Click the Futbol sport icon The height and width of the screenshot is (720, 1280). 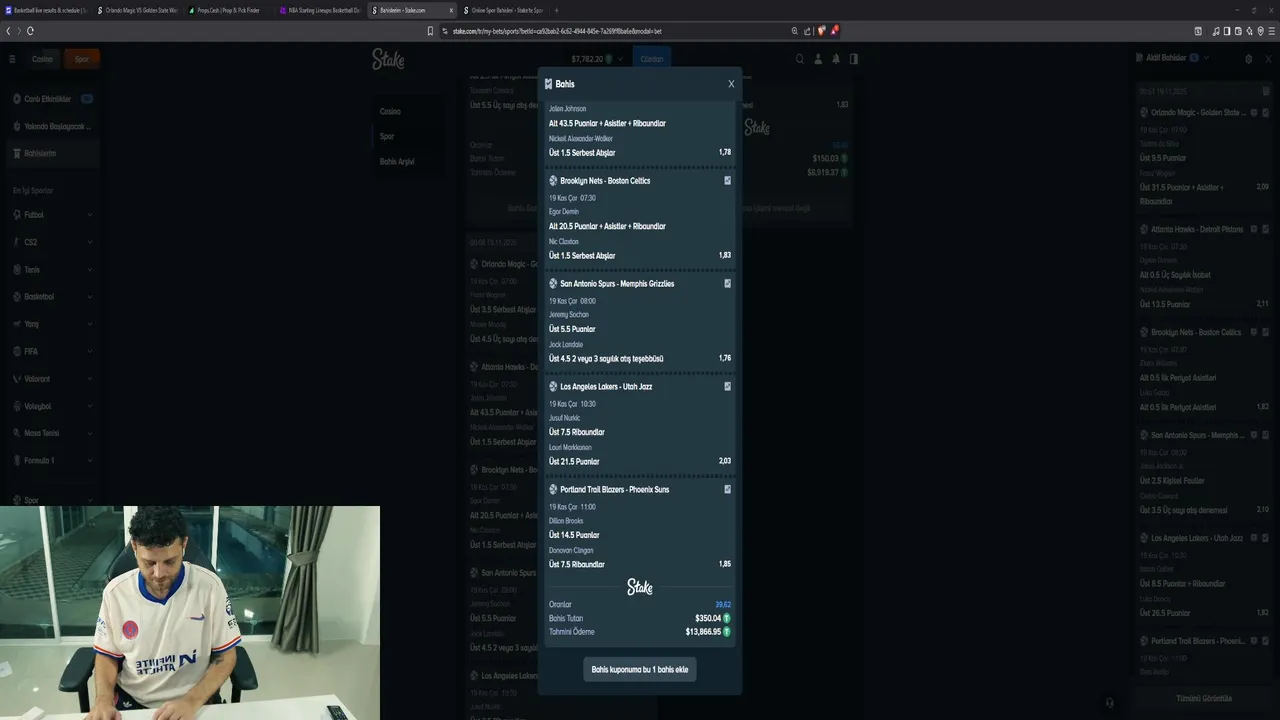[17, 214]
